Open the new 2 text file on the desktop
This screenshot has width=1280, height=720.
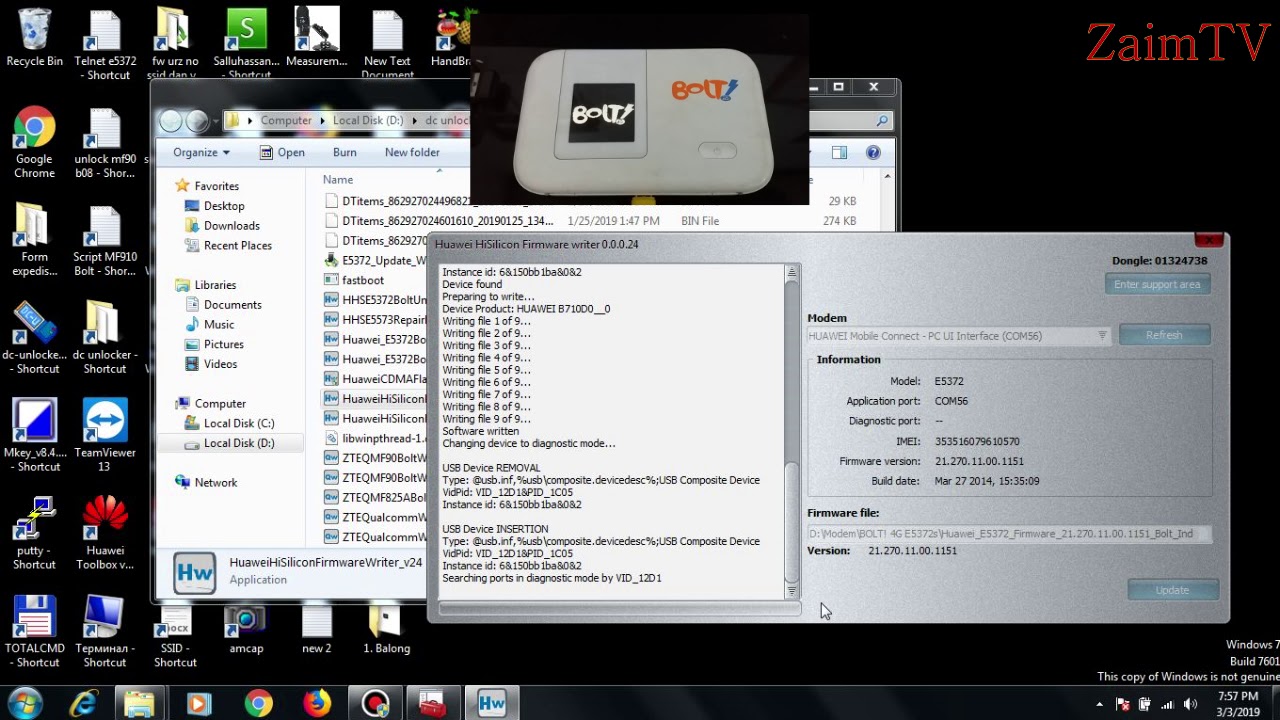click(316, 632)
